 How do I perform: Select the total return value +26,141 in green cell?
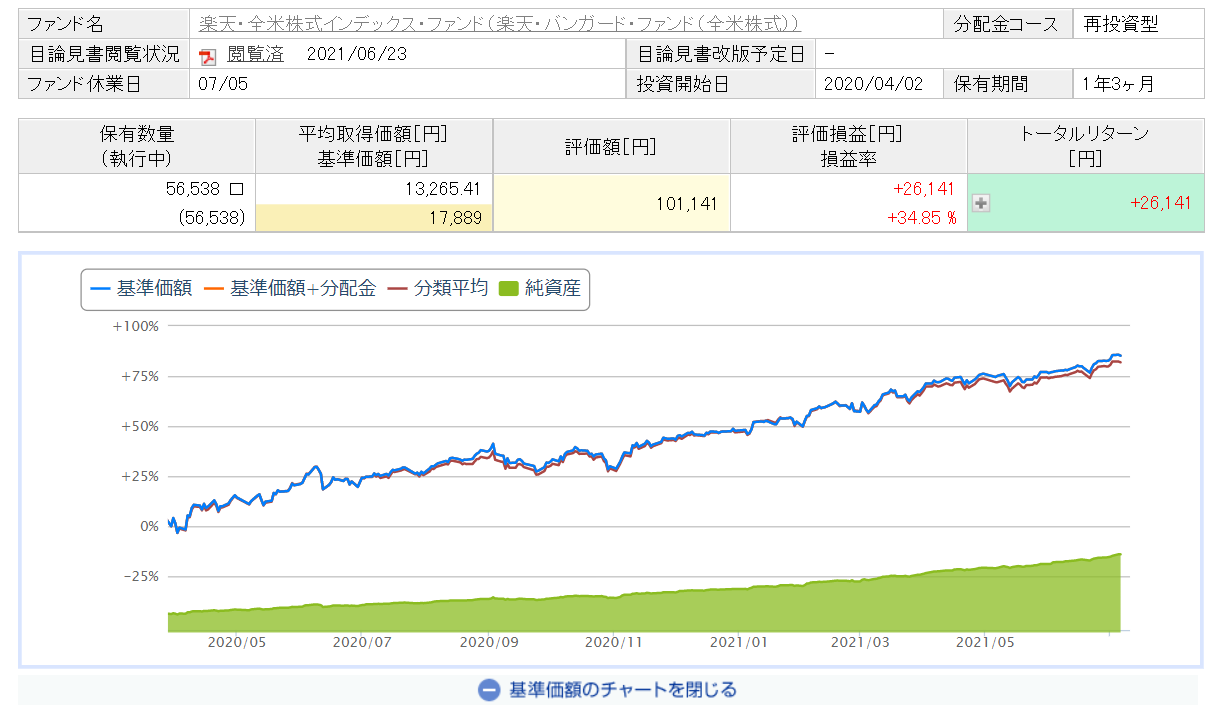tap(1160, 203)
